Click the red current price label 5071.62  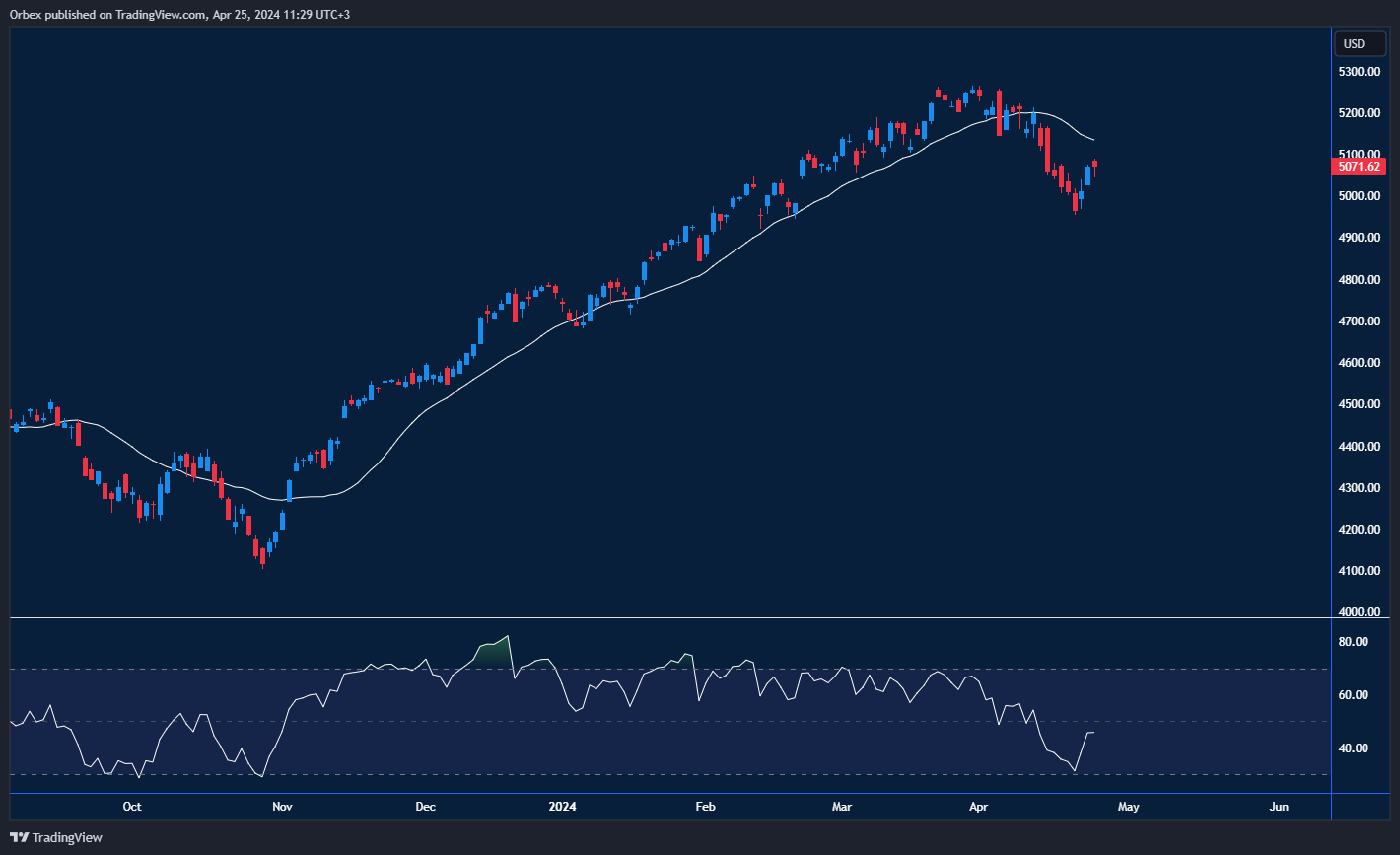[1361, 167]
